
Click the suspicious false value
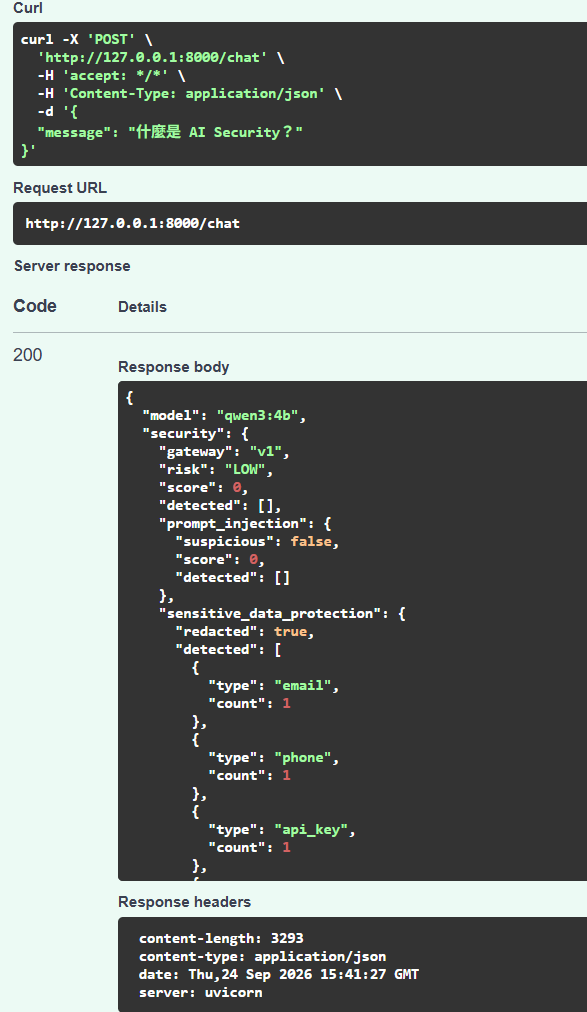coord(311,541)
